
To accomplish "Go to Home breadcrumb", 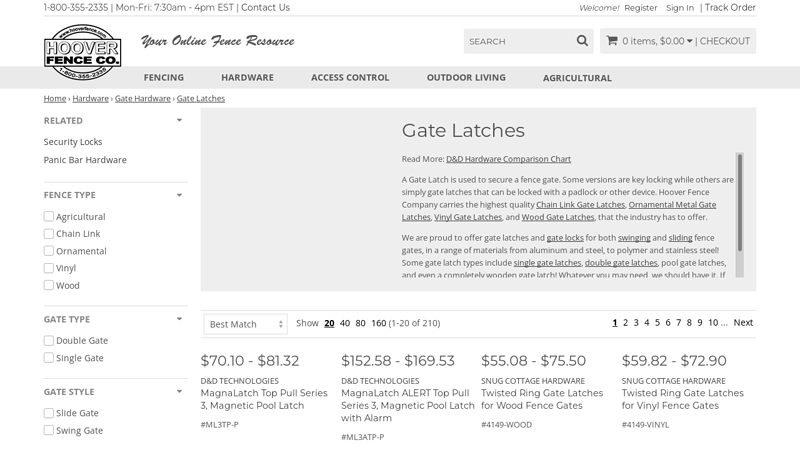I will click(55, 98).
